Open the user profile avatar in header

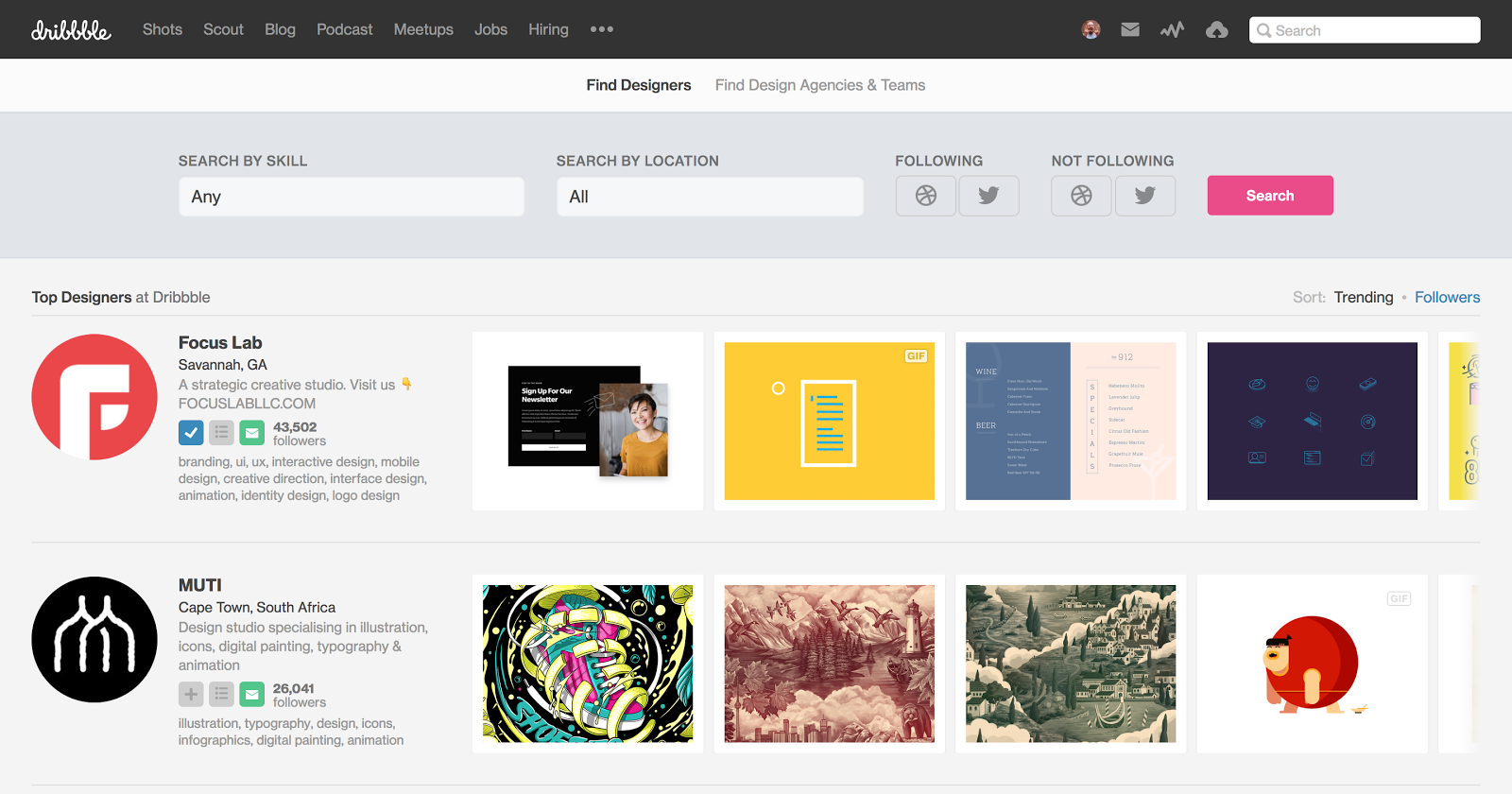pyautogui.click(x=1091, y=30)
